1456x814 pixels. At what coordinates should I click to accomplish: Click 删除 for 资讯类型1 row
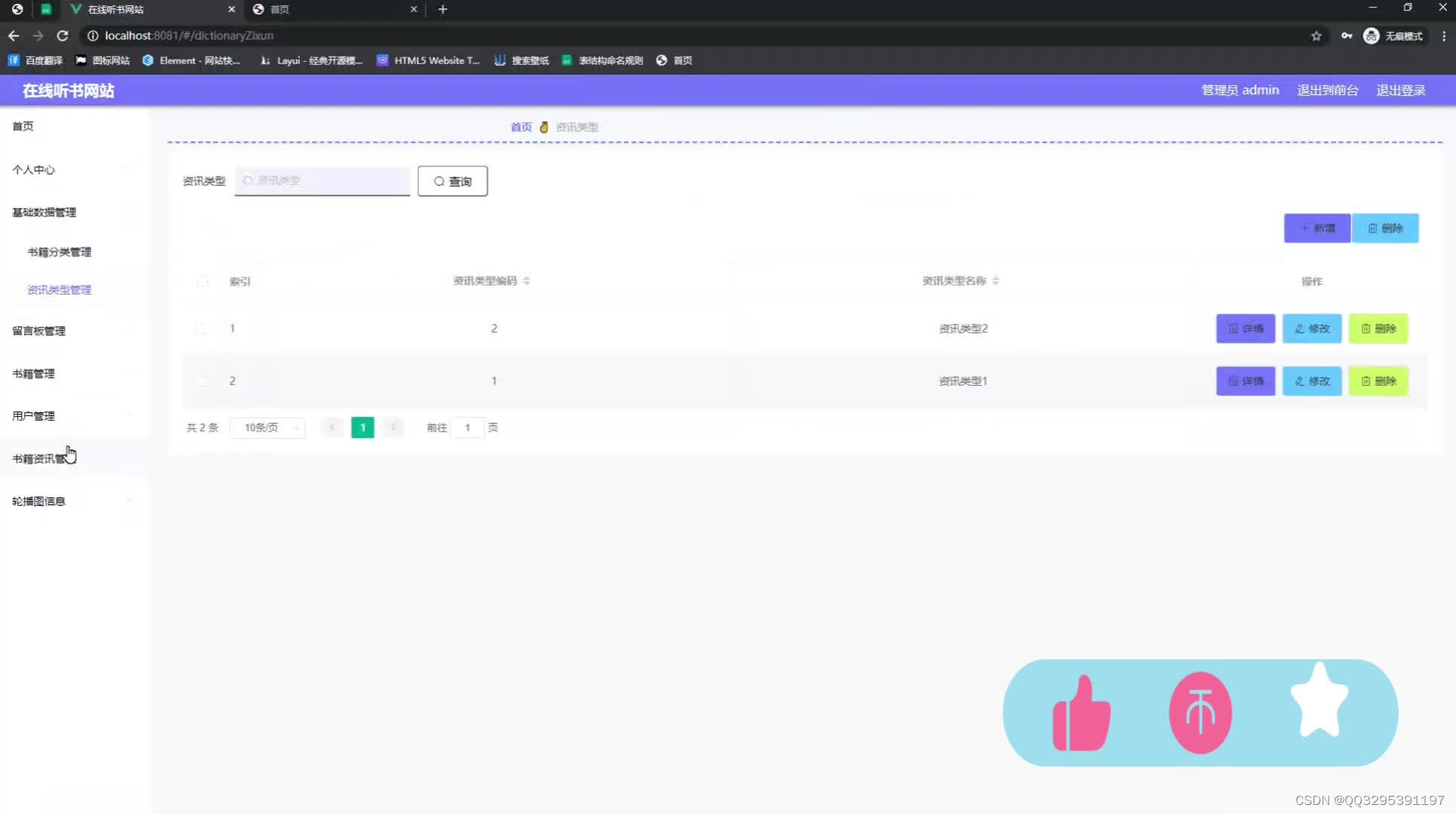1378,381
